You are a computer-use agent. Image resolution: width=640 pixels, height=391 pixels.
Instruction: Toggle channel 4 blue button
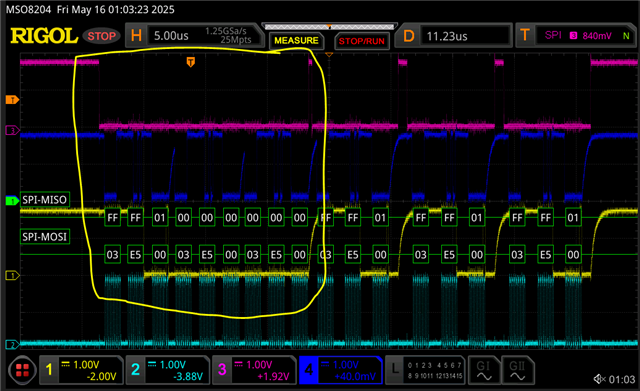tap(309, 370)
